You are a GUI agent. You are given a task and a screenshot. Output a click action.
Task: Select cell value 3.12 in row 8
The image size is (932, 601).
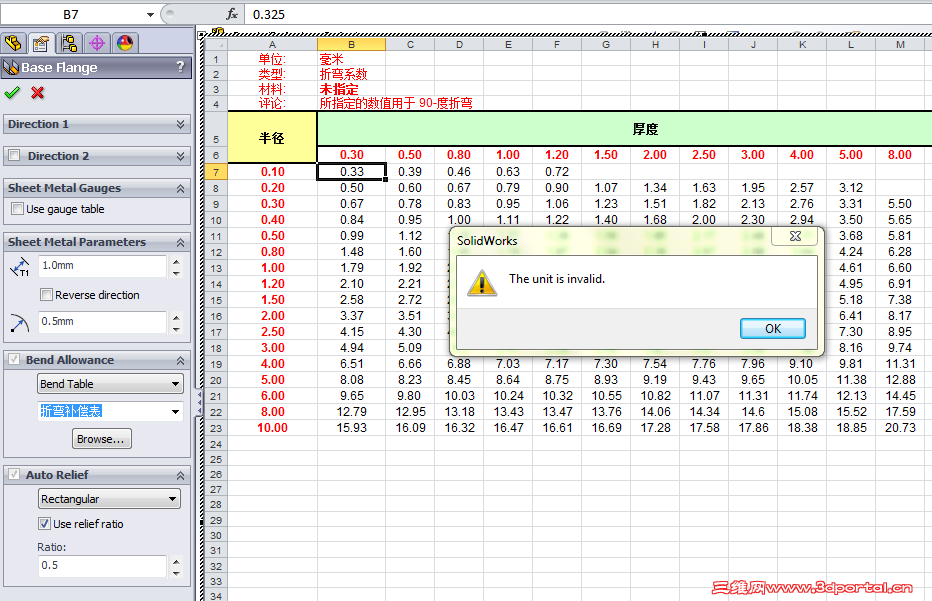pos(851,188)
